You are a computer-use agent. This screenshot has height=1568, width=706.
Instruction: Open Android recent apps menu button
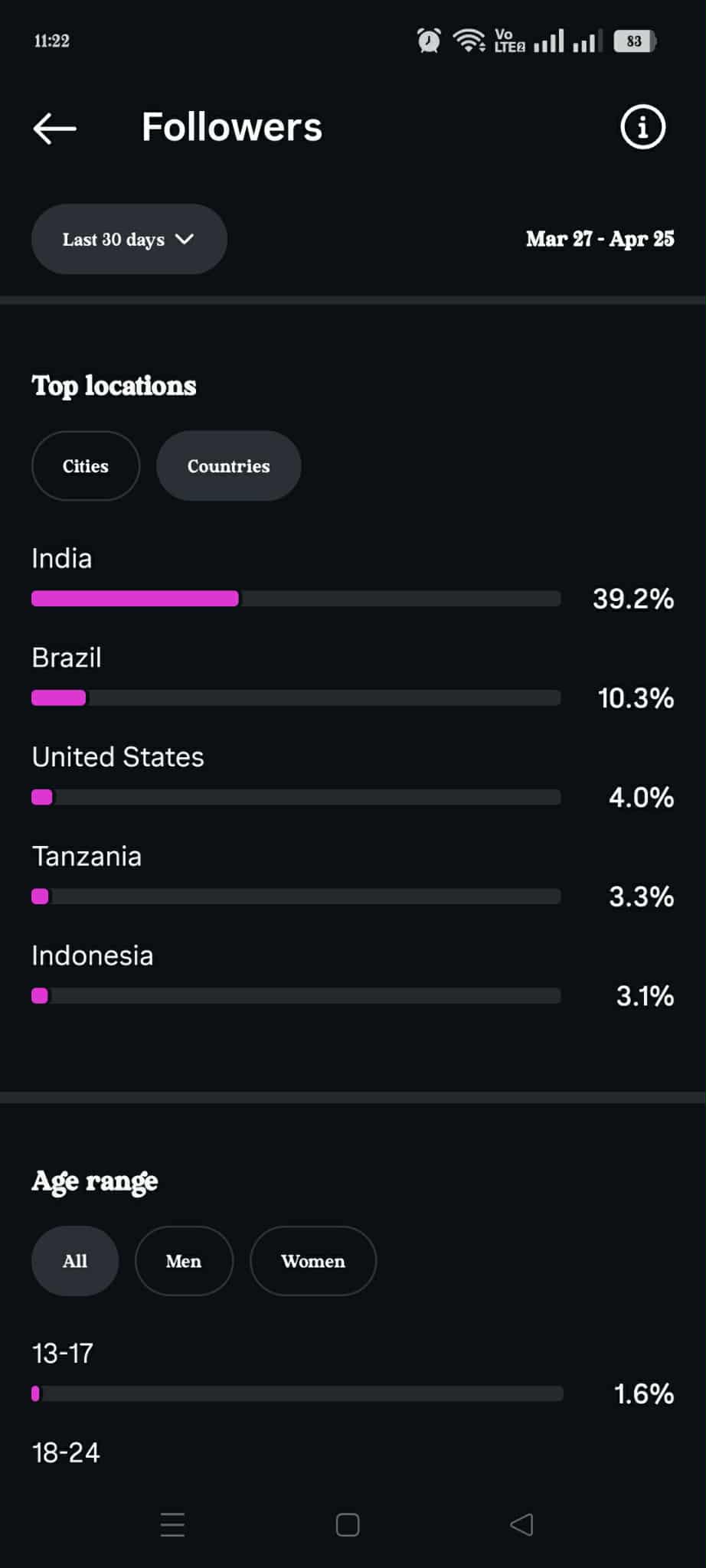[x=172, y=1524]
